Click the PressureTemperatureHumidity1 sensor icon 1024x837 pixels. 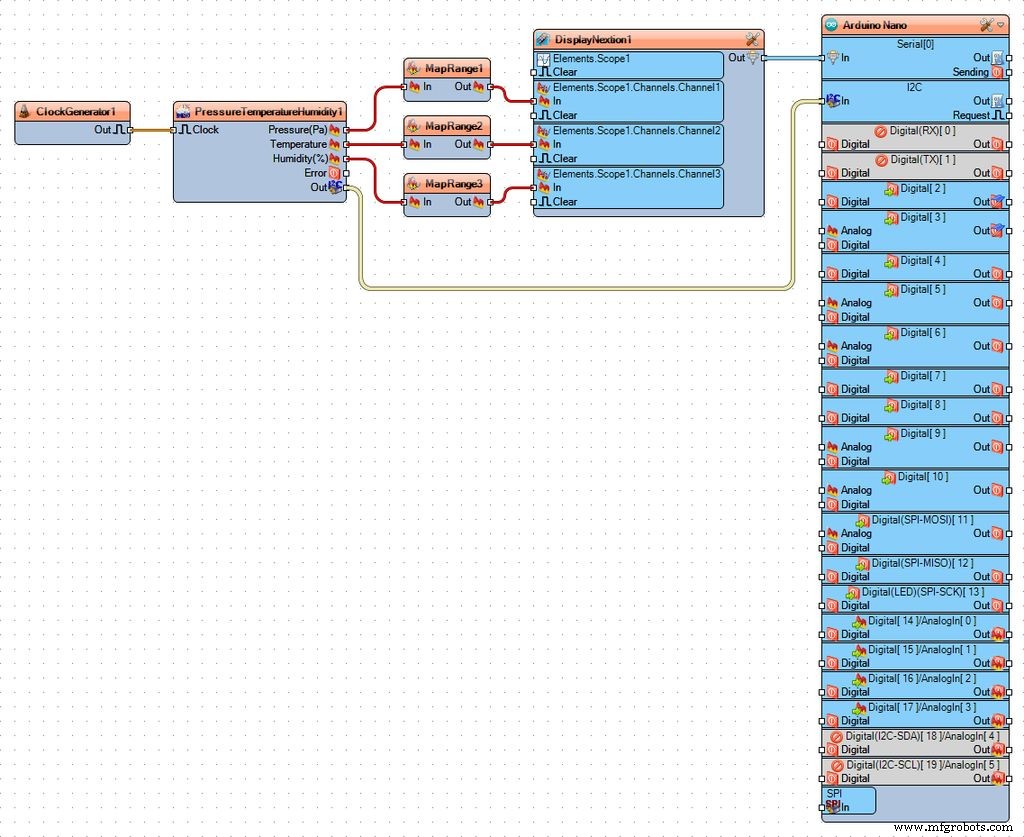point(183,111)
